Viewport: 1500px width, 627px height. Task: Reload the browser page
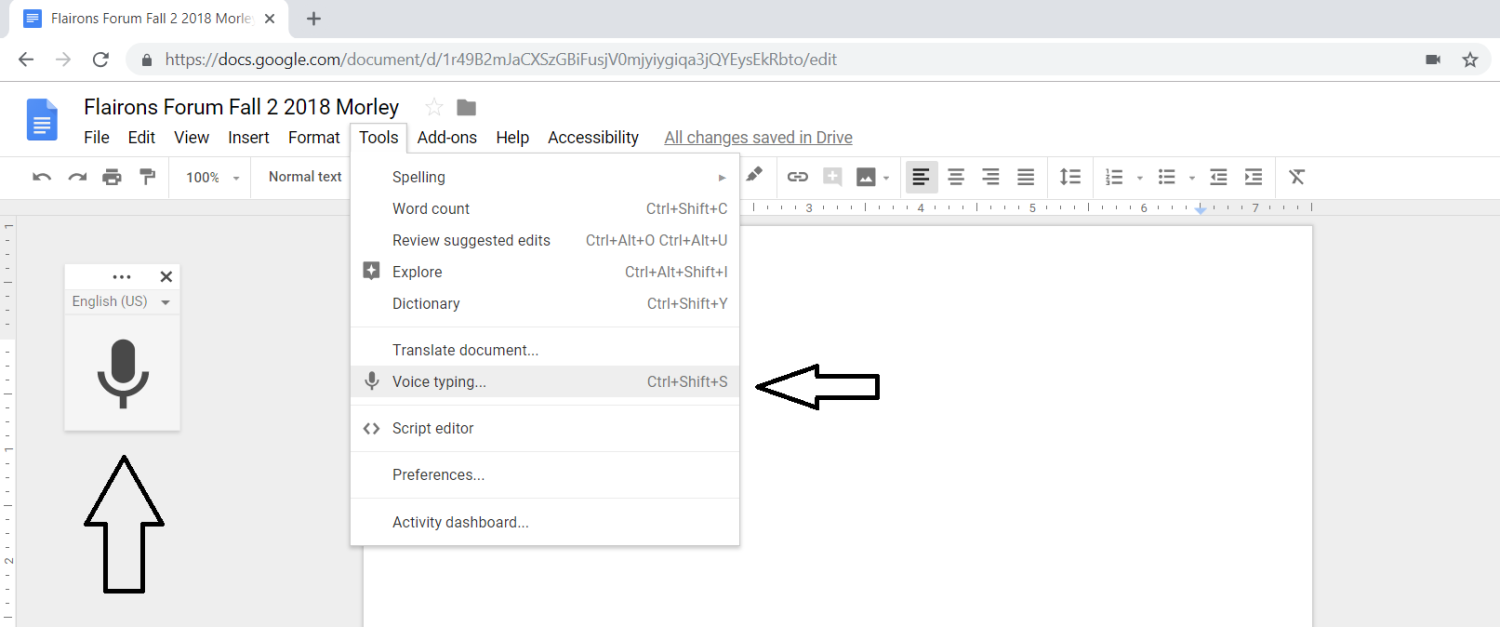tap(100, 60)
